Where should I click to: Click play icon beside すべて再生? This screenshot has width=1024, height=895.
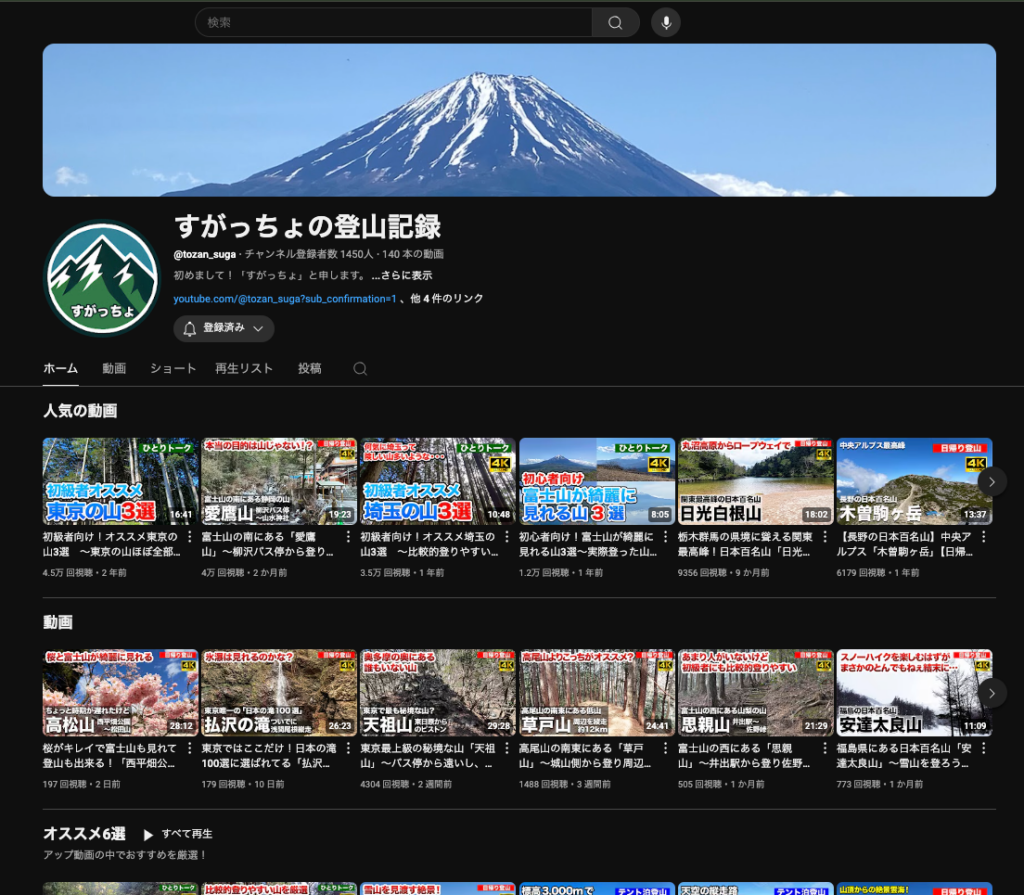[148, 834]
